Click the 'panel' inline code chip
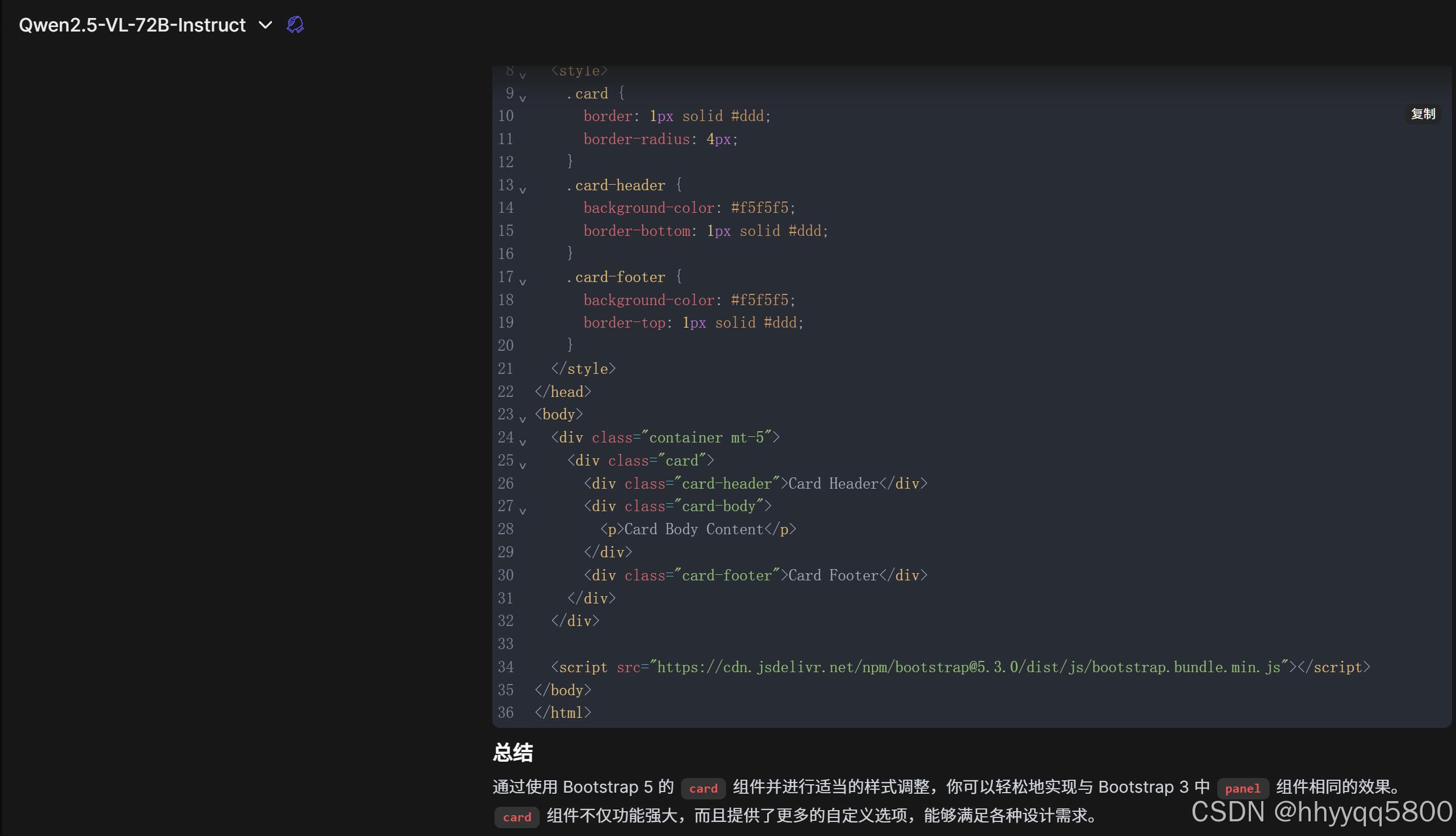Image resolution: width=1456 pixels, height=836 pixels. tap(1242, 788)
